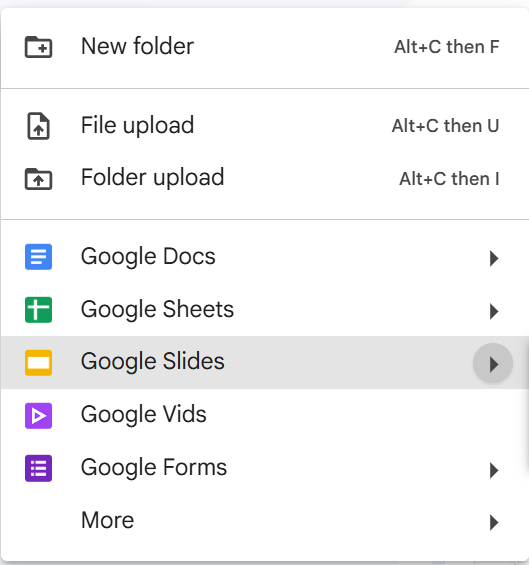
Task: Select the Google Vids text label
Action: pos(144,414)
